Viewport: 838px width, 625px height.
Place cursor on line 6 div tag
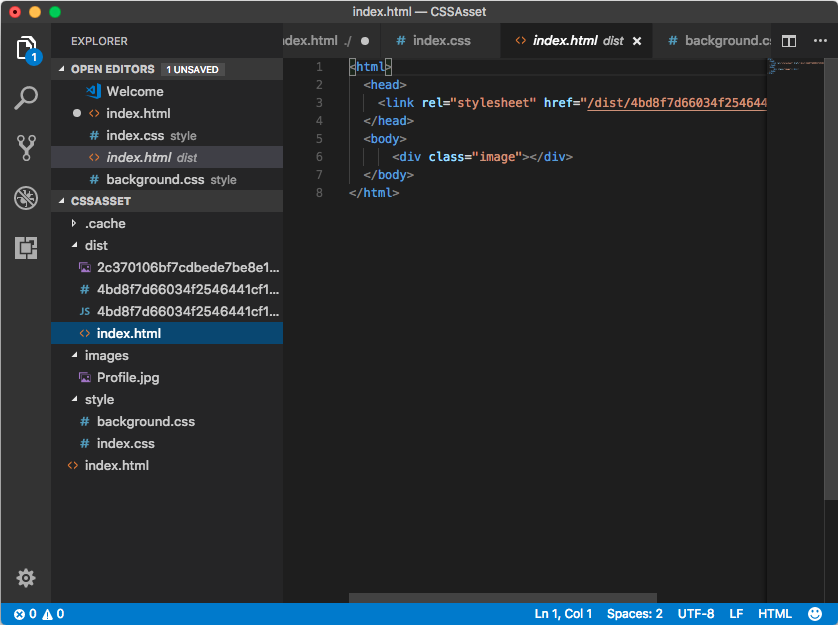[x=482, y=157]
